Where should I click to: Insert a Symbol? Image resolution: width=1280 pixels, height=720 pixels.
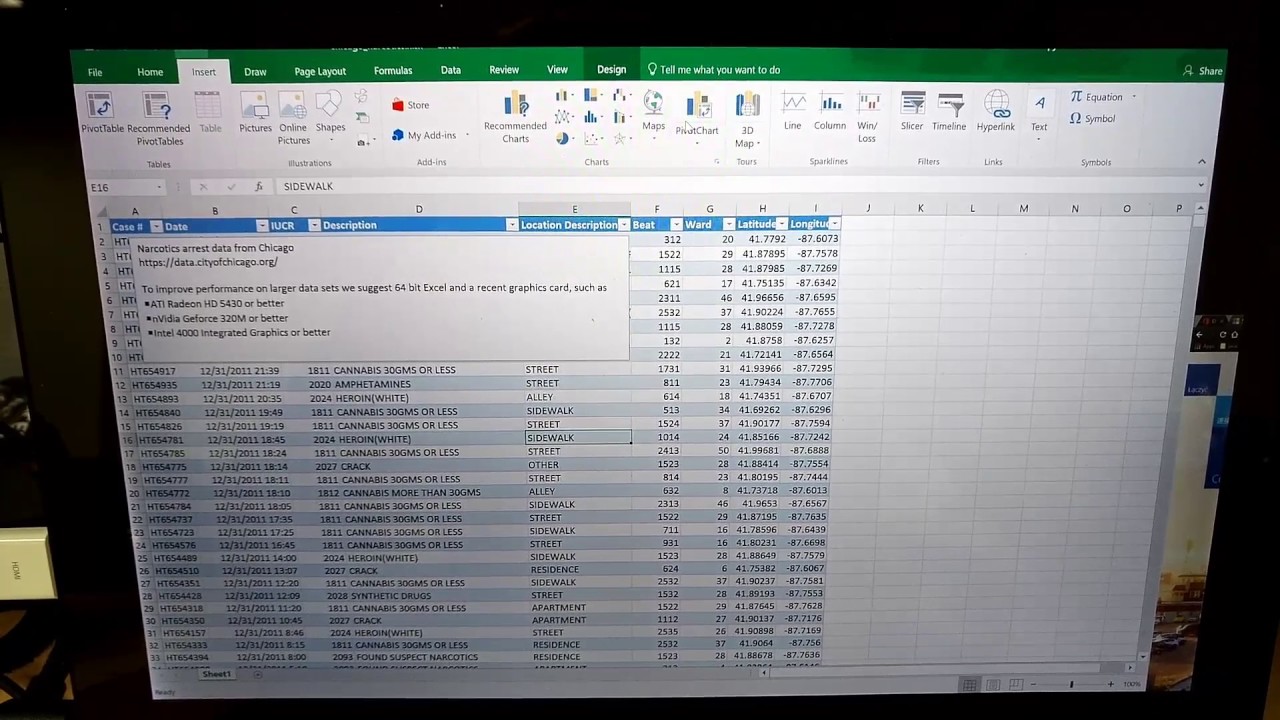[1092, 118]
